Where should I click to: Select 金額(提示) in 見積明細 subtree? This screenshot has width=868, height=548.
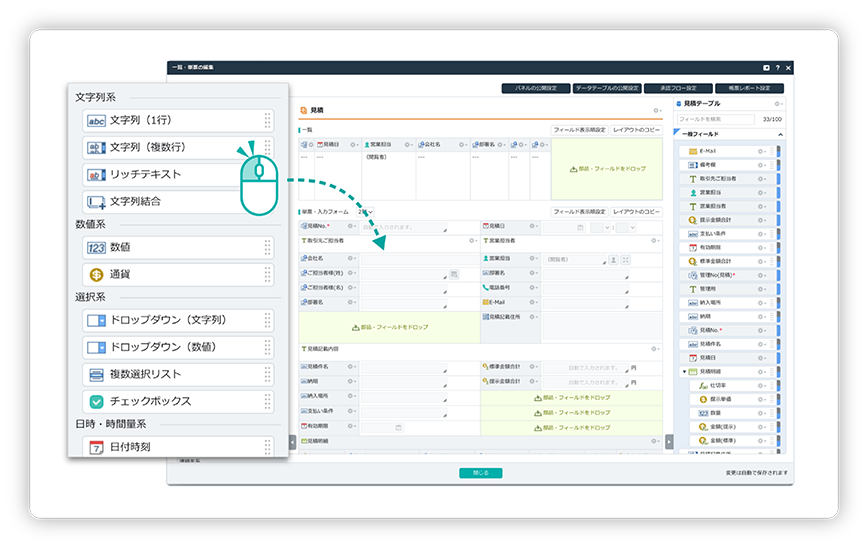point(733,427)
